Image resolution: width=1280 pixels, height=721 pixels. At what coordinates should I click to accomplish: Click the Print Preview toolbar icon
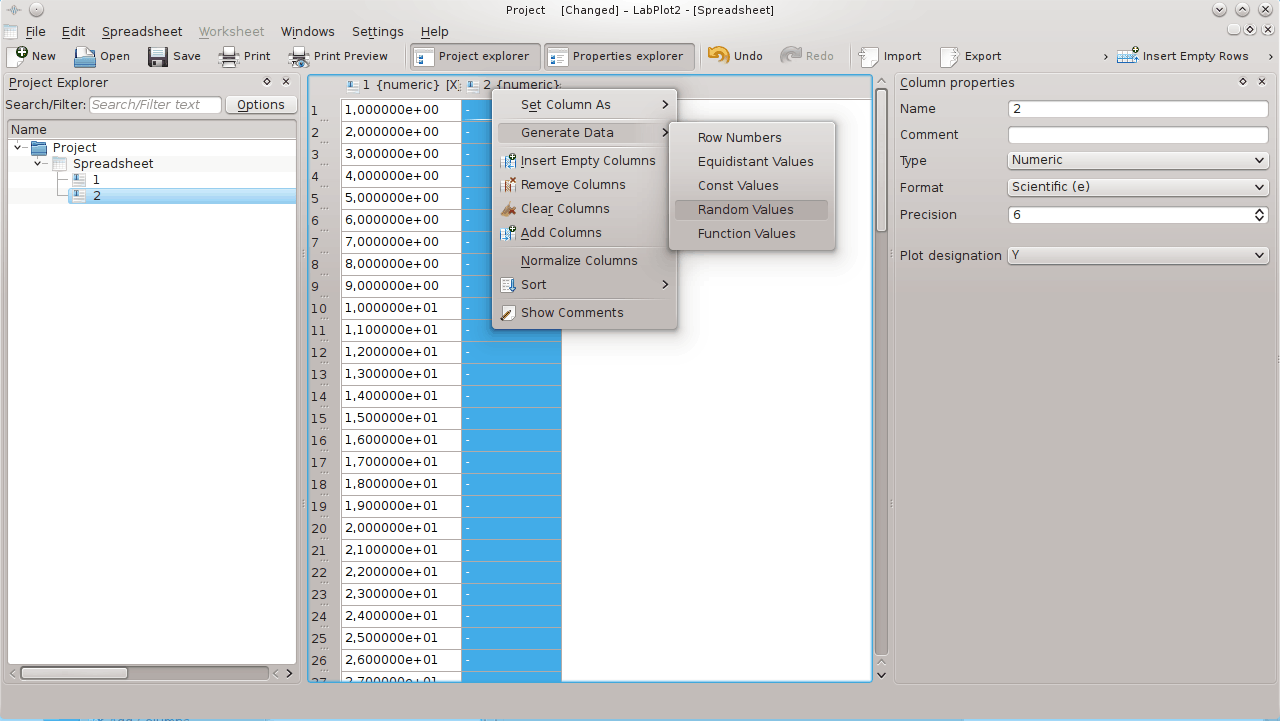pos(299,56)
